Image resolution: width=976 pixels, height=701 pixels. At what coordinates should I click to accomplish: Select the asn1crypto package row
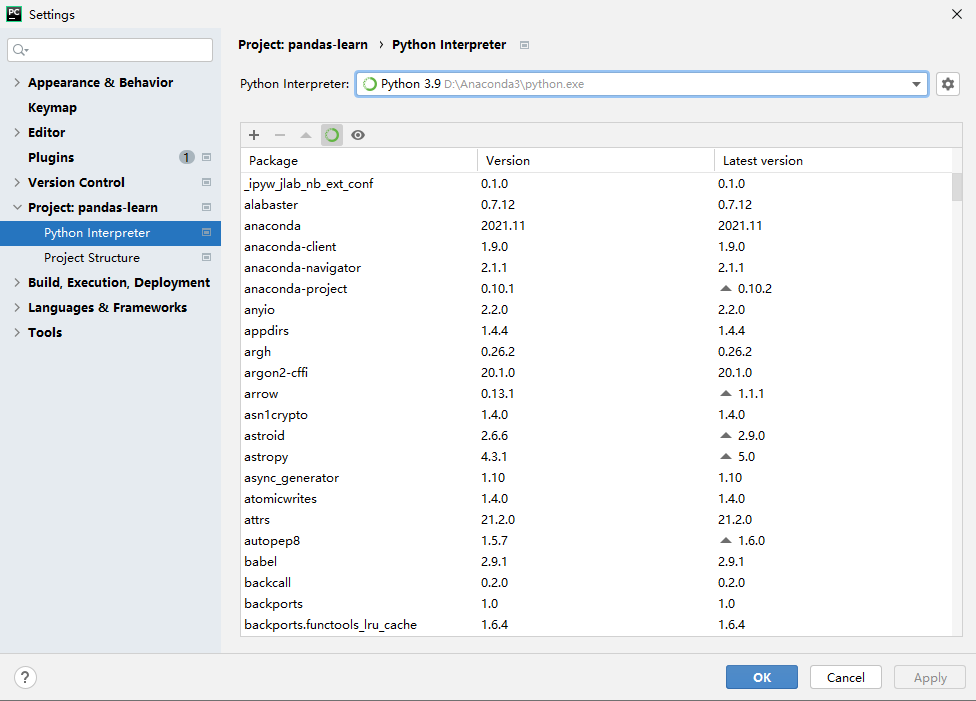(596, 415)
